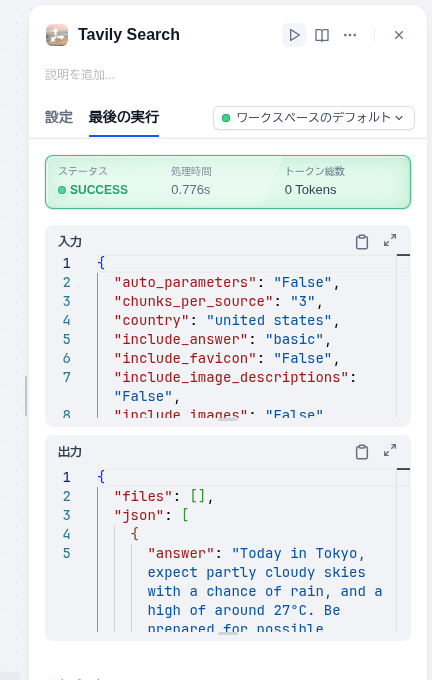Image resolution: width=432 pixels, height=680 pixels.
Task: Close the Tavily Search panel
Action: click(399, 35)
